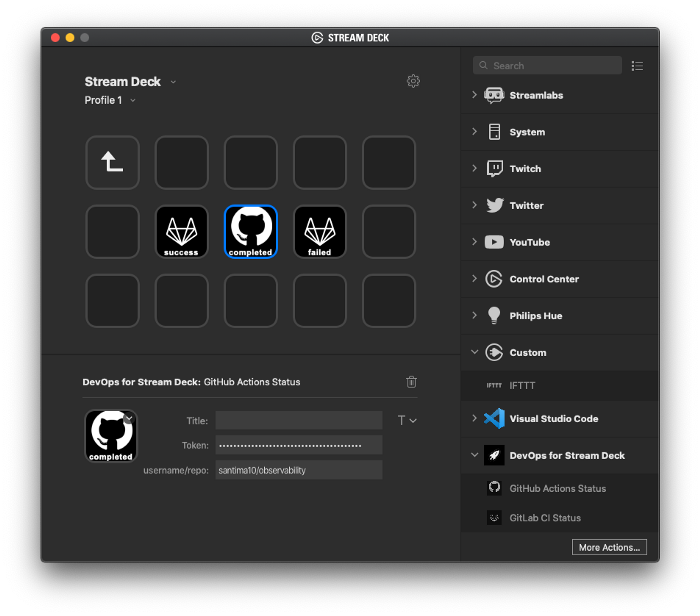Click the IFTTT action icon
Viewport: 700px width, 616px height.
point(494,386)
